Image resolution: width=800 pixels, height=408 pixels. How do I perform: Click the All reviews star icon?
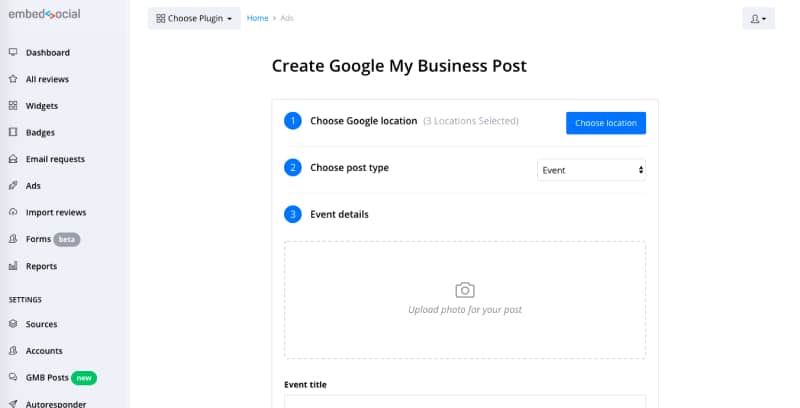click(x=13, y=79)
